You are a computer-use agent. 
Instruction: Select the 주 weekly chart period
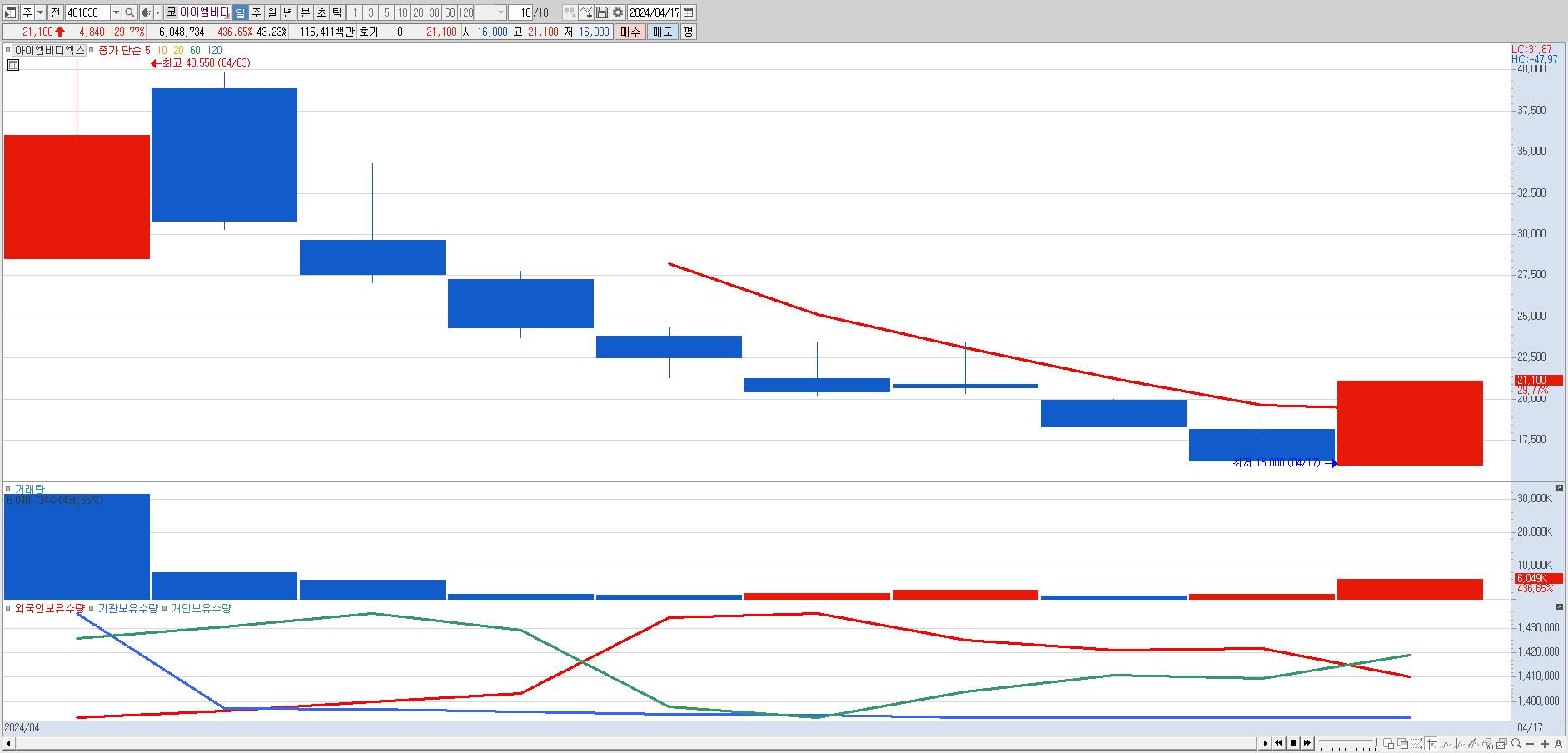pos(256,12)
